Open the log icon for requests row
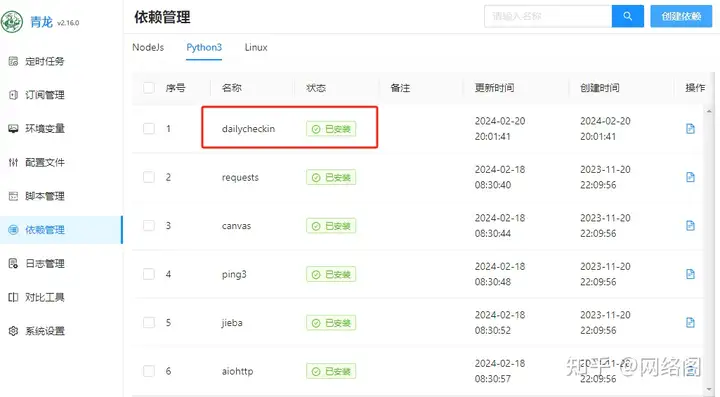 [x=690, y=177]
